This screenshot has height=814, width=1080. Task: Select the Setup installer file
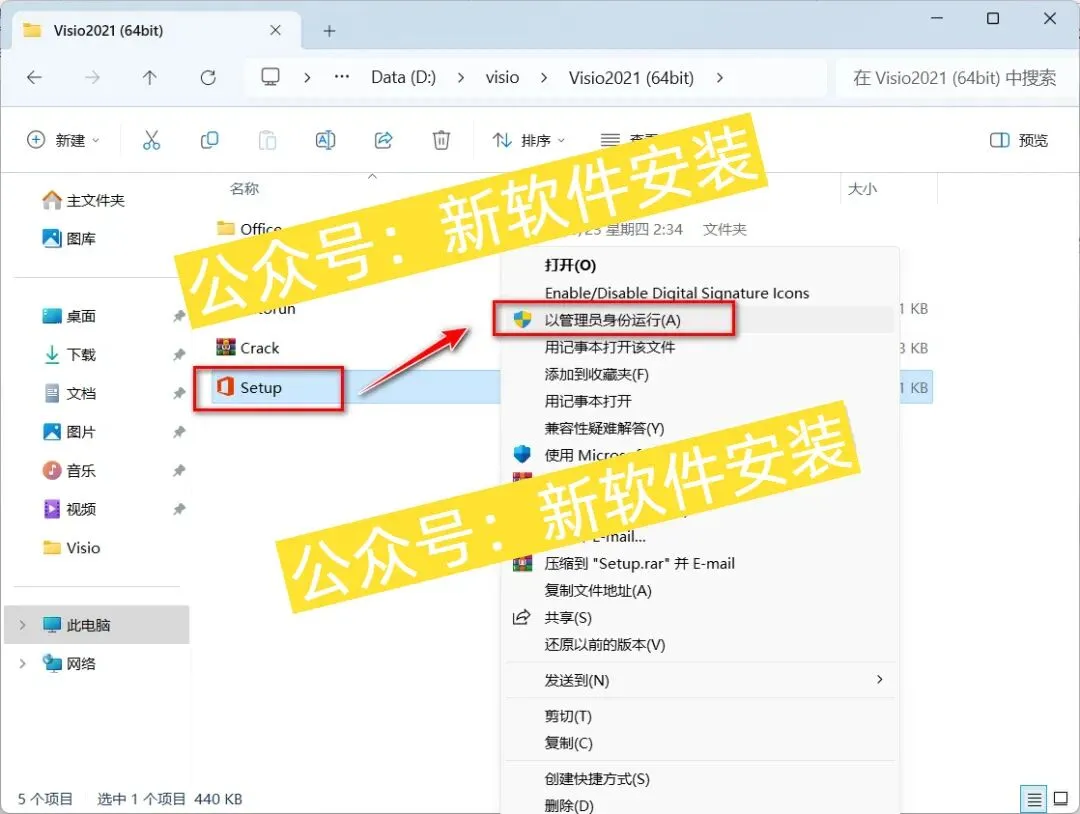click(x=249, y=388)
